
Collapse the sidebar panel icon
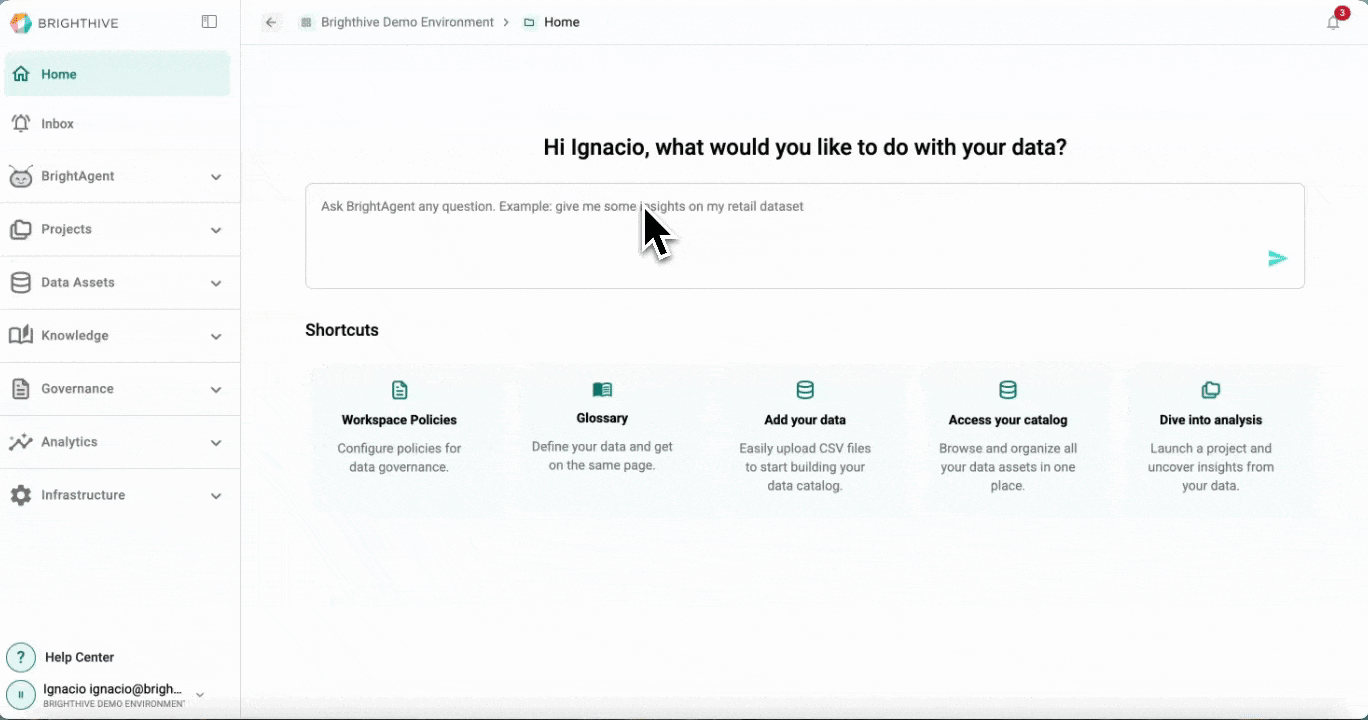pos(209,22)
